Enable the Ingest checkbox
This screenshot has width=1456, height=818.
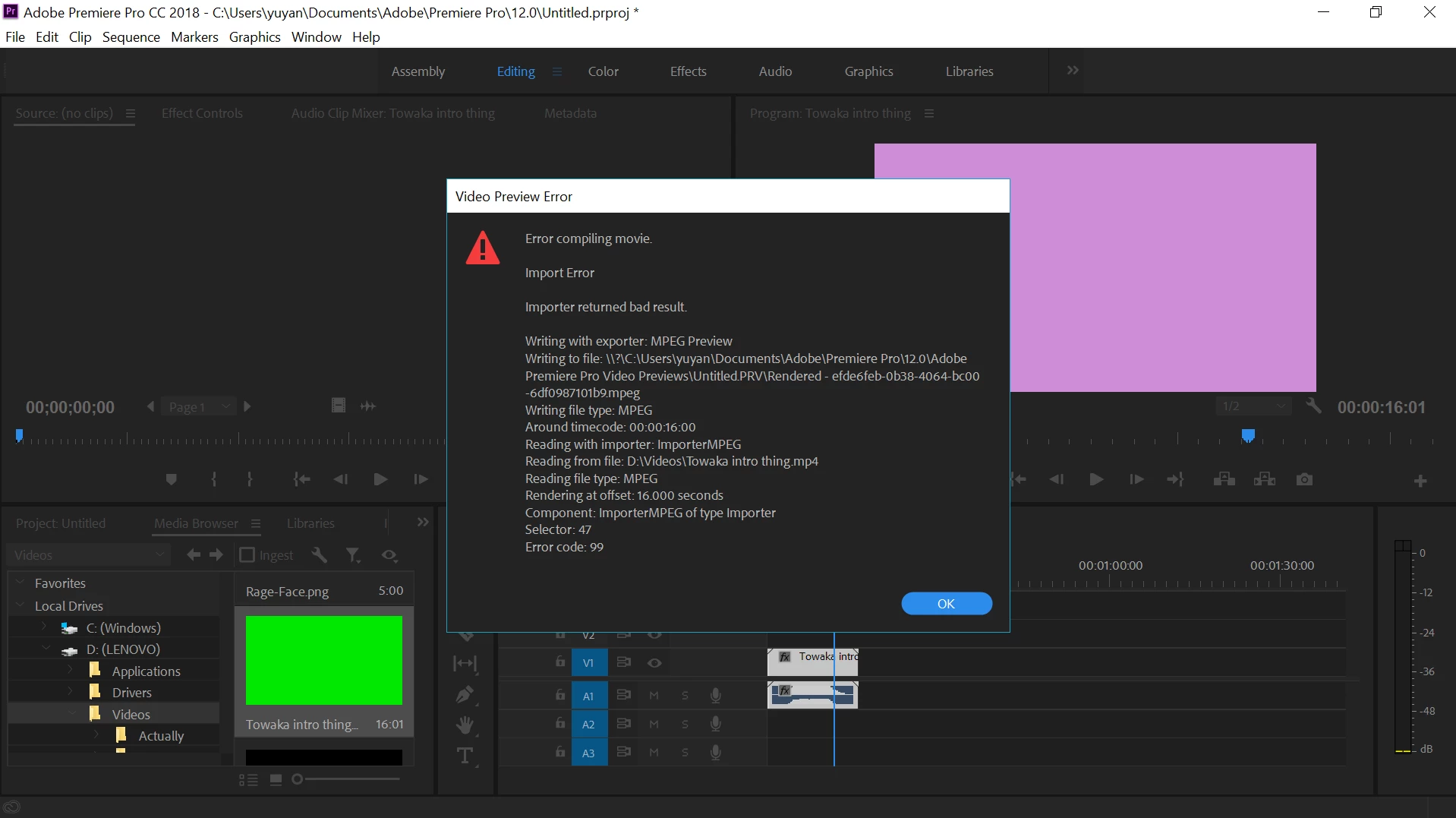pos(247,555)
